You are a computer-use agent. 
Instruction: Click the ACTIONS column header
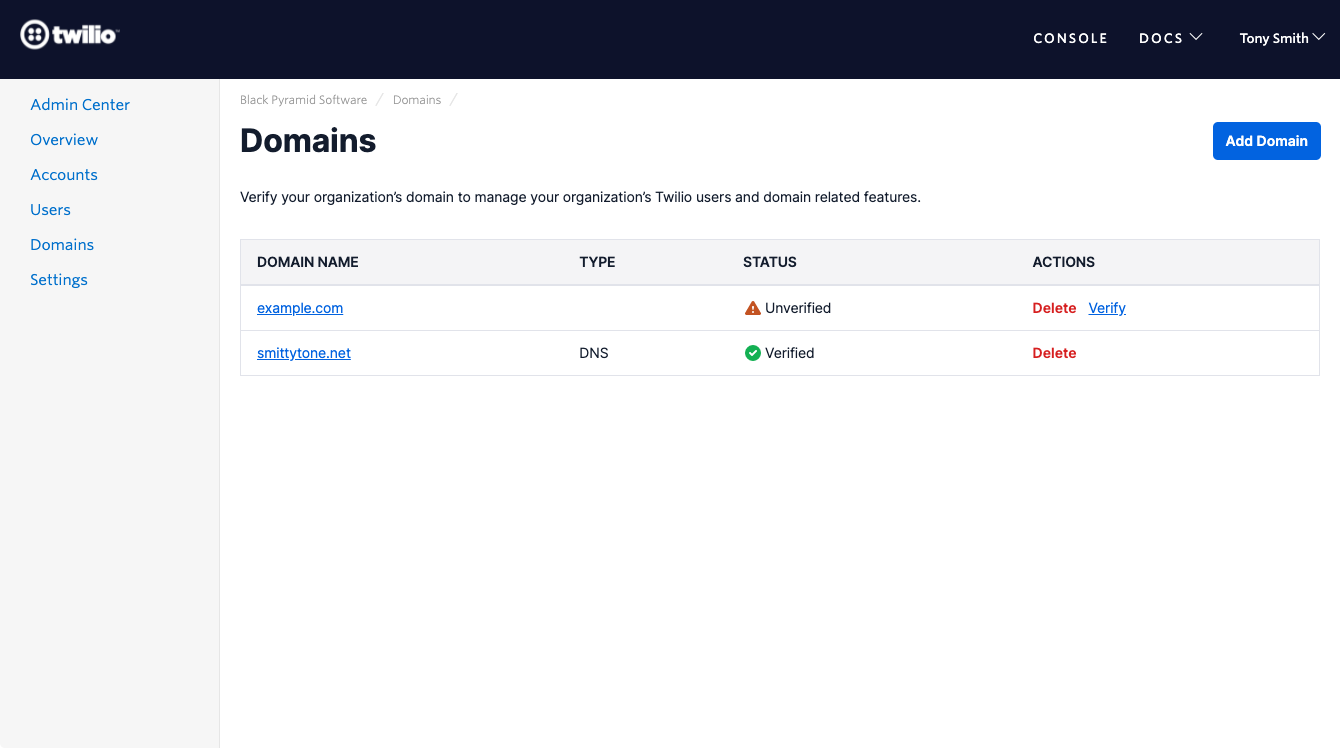tap(1063, 262)
